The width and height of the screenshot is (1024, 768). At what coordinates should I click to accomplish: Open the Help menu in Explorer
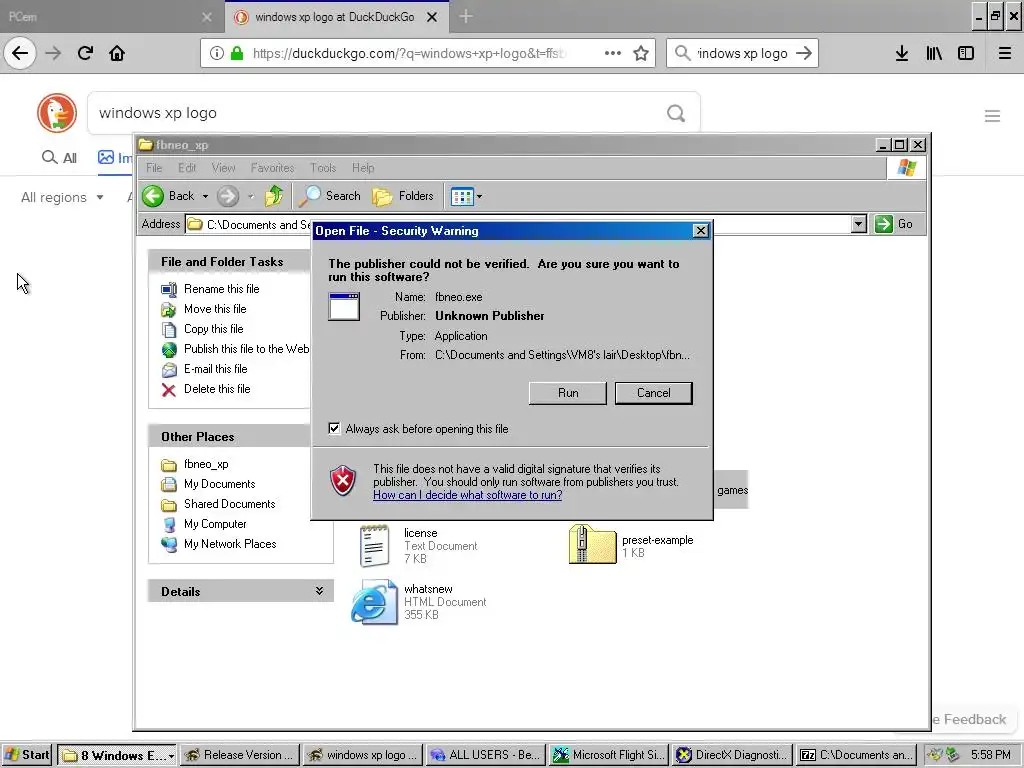pos(363,168)
